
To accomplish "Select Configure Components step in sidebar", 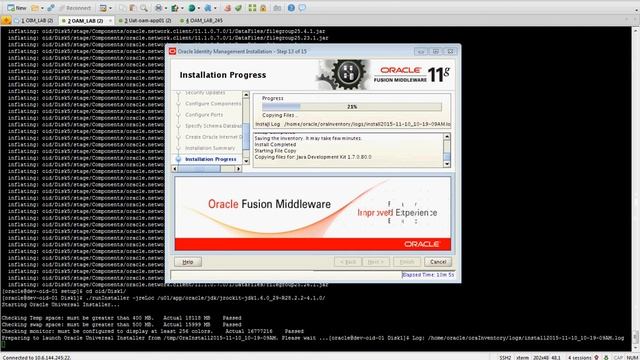I will click(213, 104).
